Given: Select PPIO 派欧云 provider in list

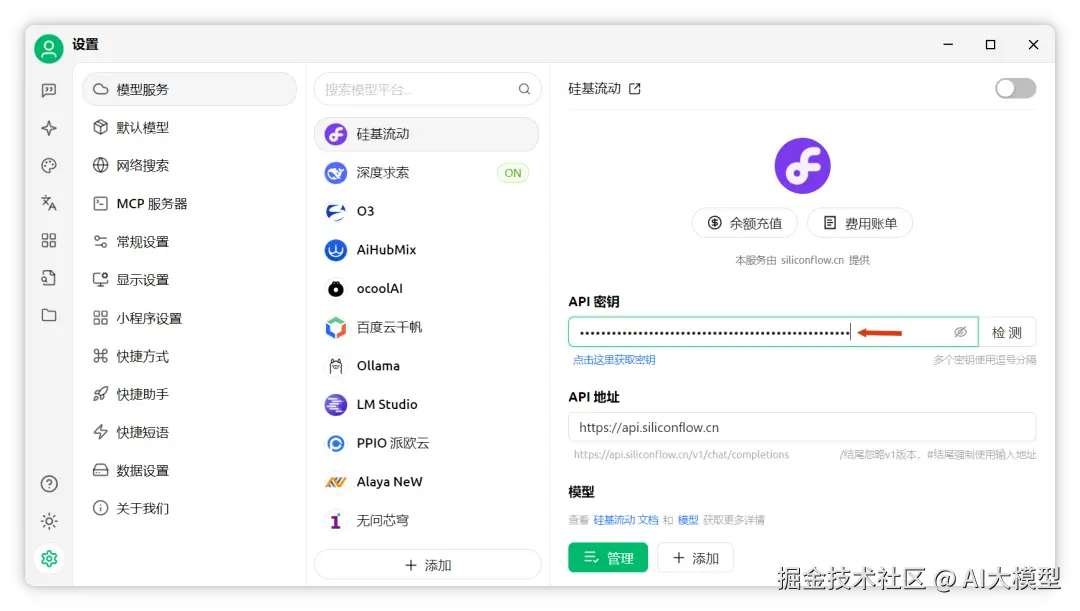Looking at the screenshot, I should (426, 443).
